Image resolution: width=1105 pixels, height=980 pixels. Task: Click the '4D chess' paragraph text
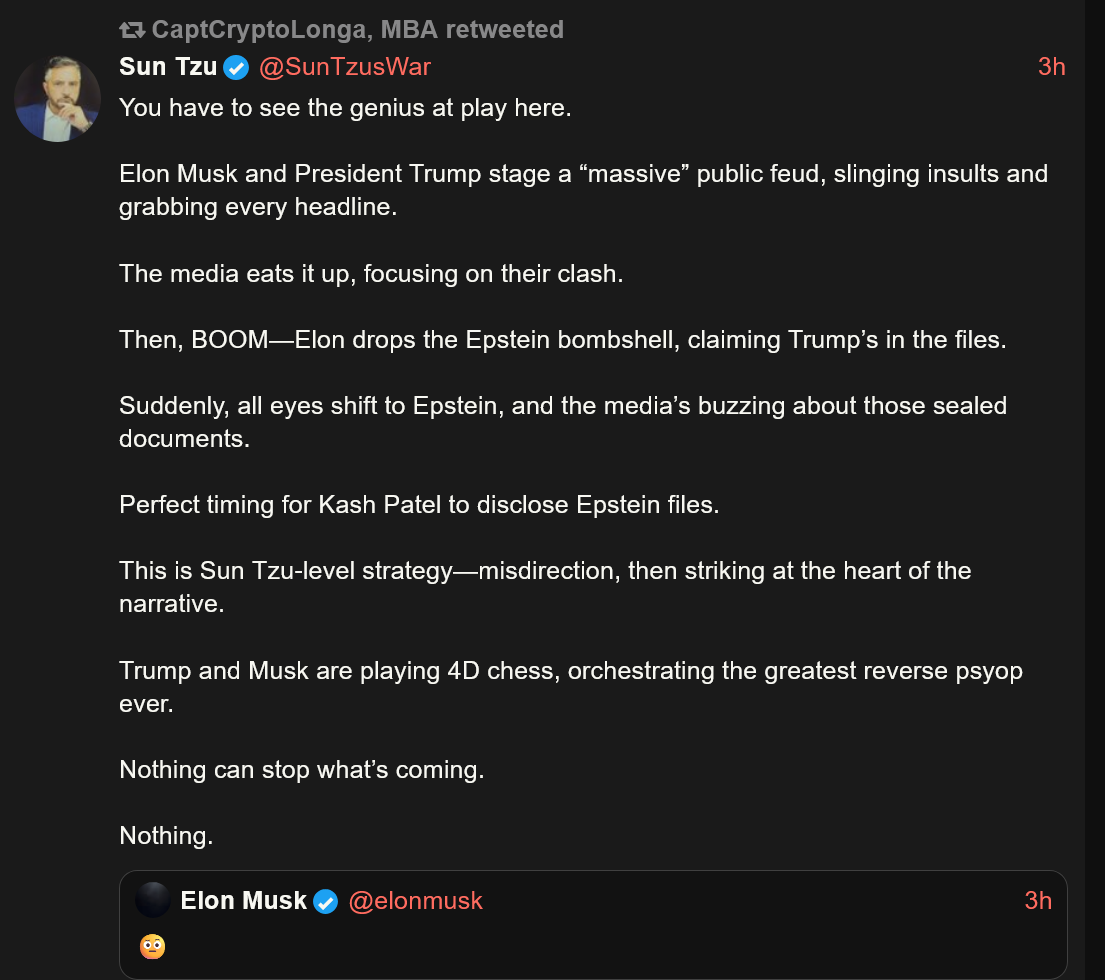coord(571,687)
